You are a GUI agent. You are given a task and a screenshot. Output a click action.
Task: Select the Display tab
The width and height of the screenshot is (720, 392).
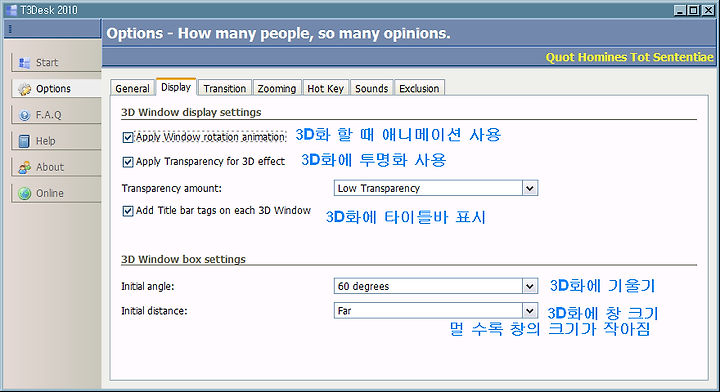coord(176,87)
